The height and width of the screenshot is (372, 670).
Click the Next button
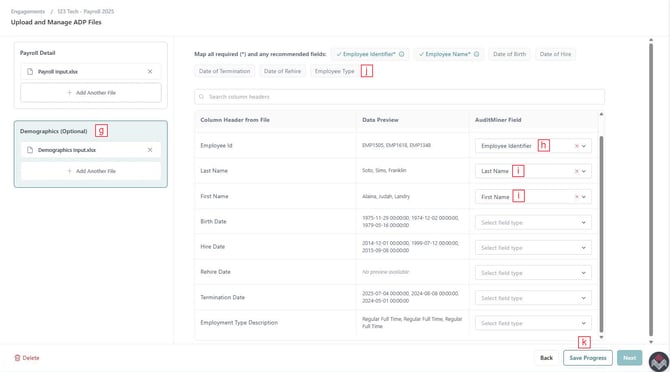629,358
